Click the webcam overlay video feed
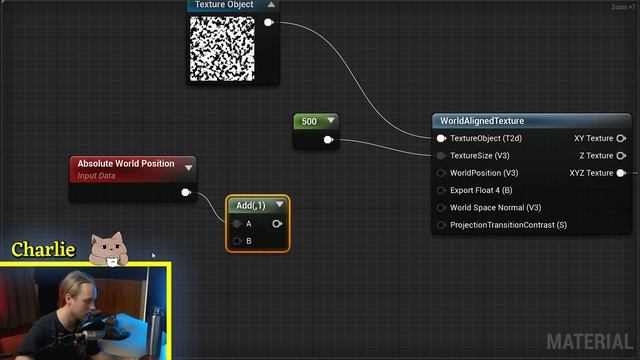640x360 pixels. [84, 313]
